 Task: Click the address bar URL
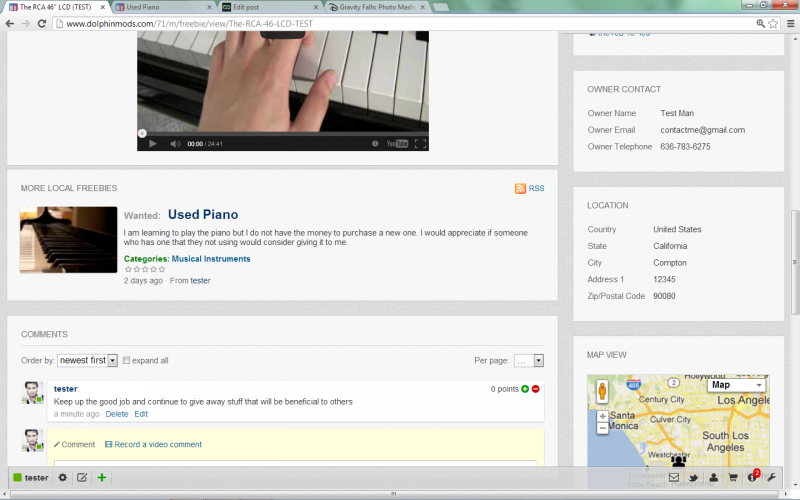coord(189,23)
